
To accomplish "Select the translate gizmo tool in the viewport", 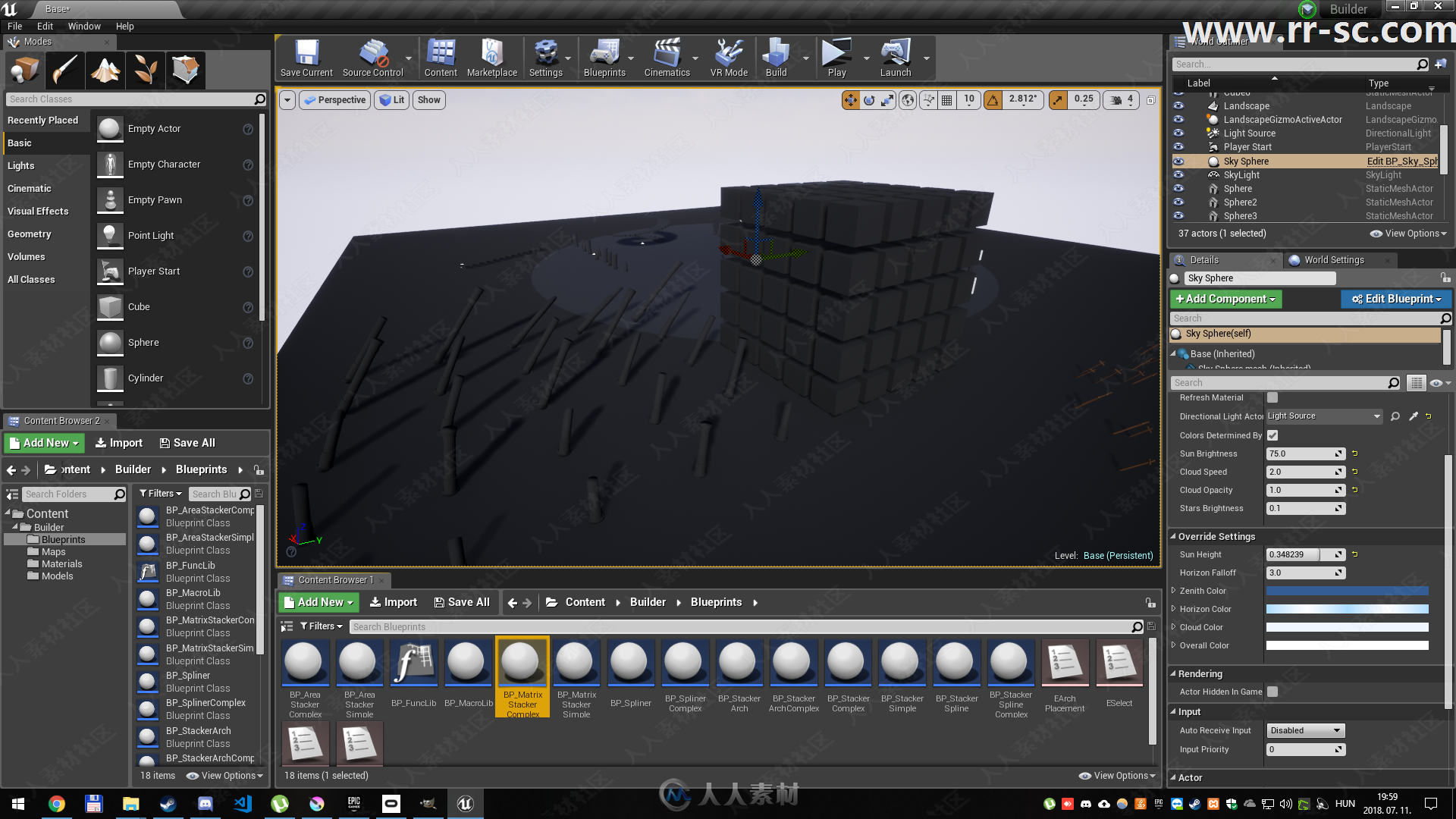I will pos(851,100).
